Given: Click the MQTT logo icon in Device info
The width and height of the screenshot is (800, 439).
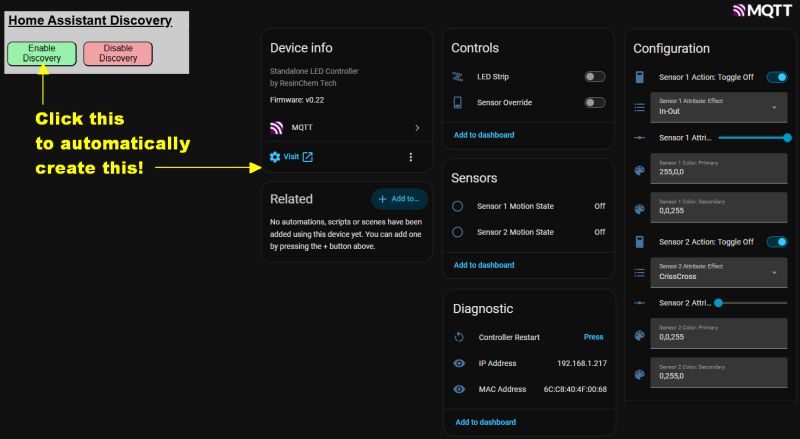Looking at the screenshot, I should 277,128.
